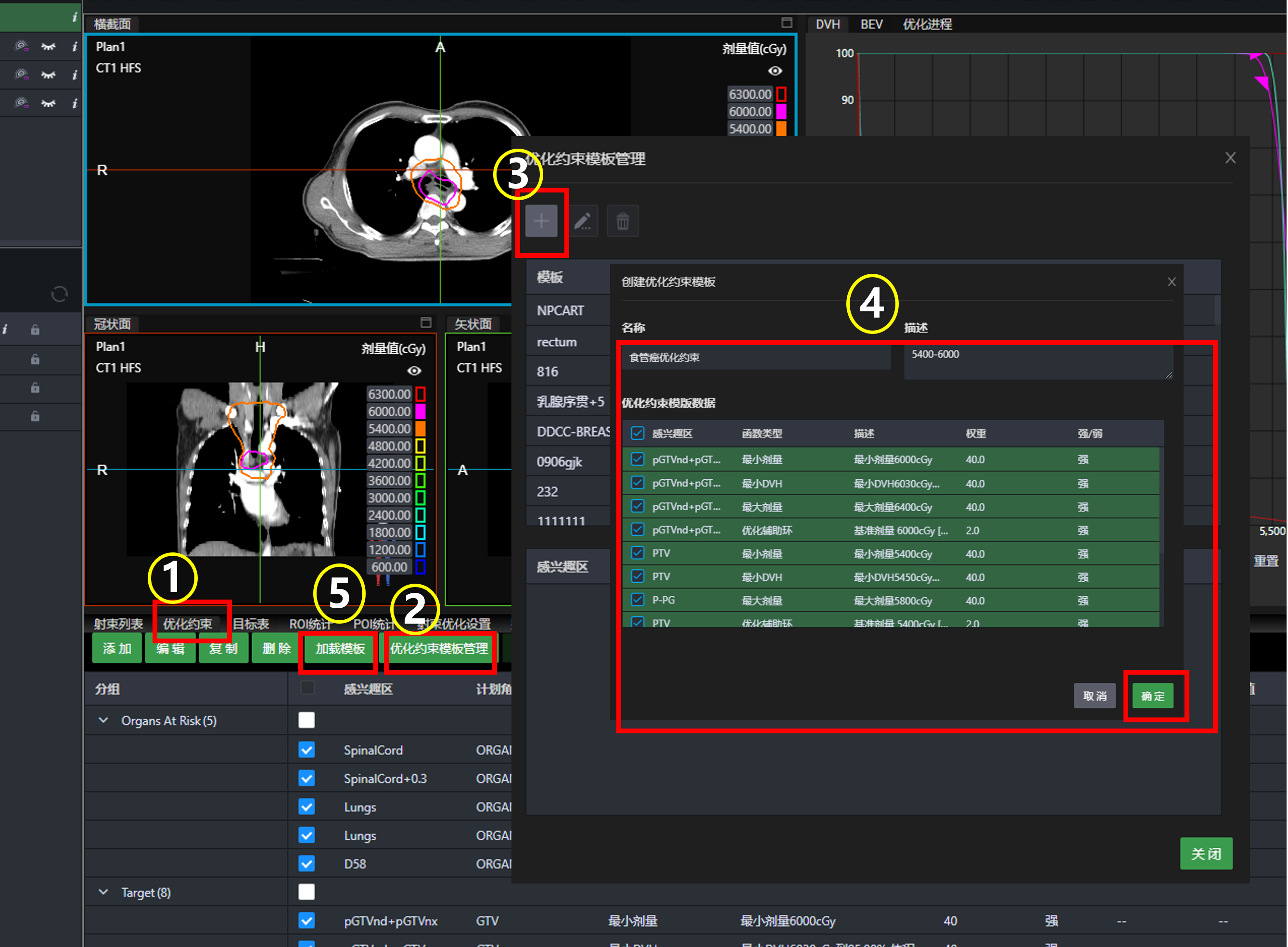Select the 优化约束 tab
The image size is (1288, 947).
(188, 623)
